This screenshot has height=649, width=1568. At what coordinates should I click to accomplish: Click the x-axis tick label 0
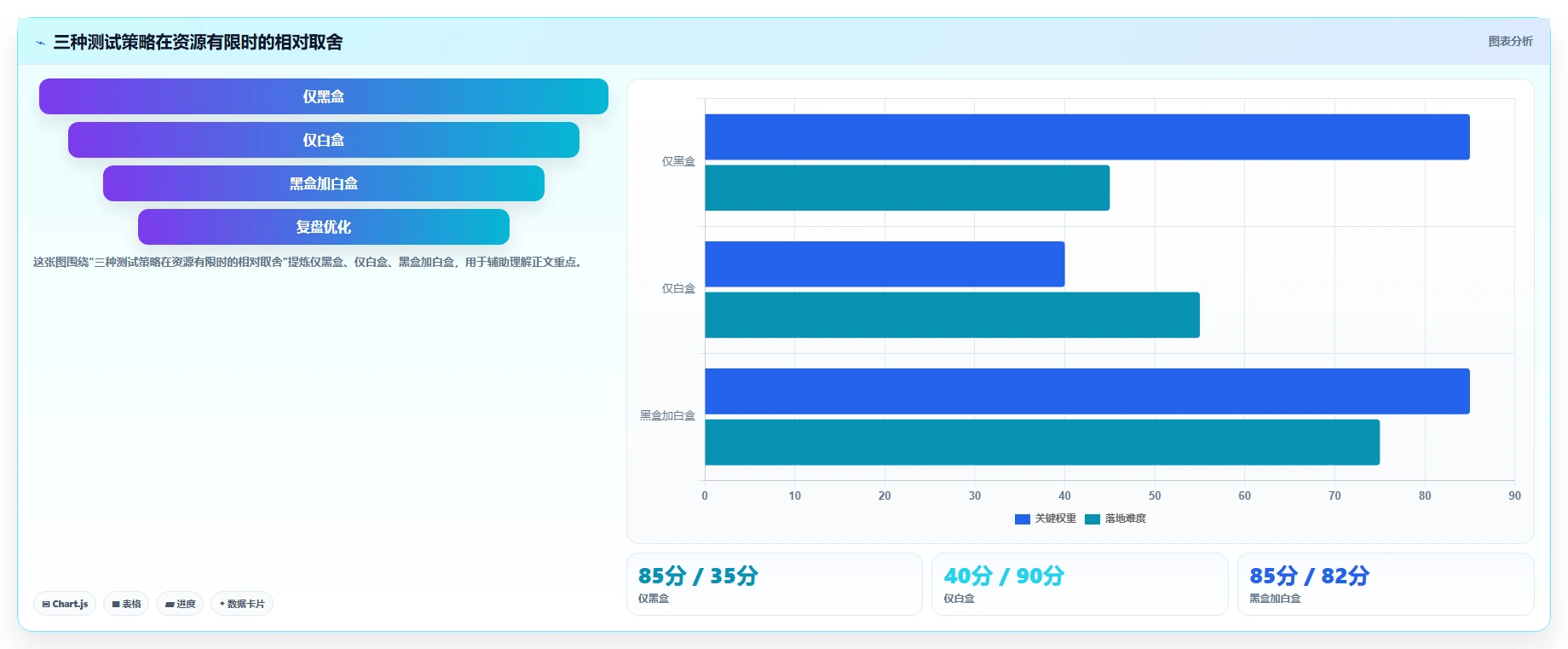pyautogui.click(x=705, y=495)
